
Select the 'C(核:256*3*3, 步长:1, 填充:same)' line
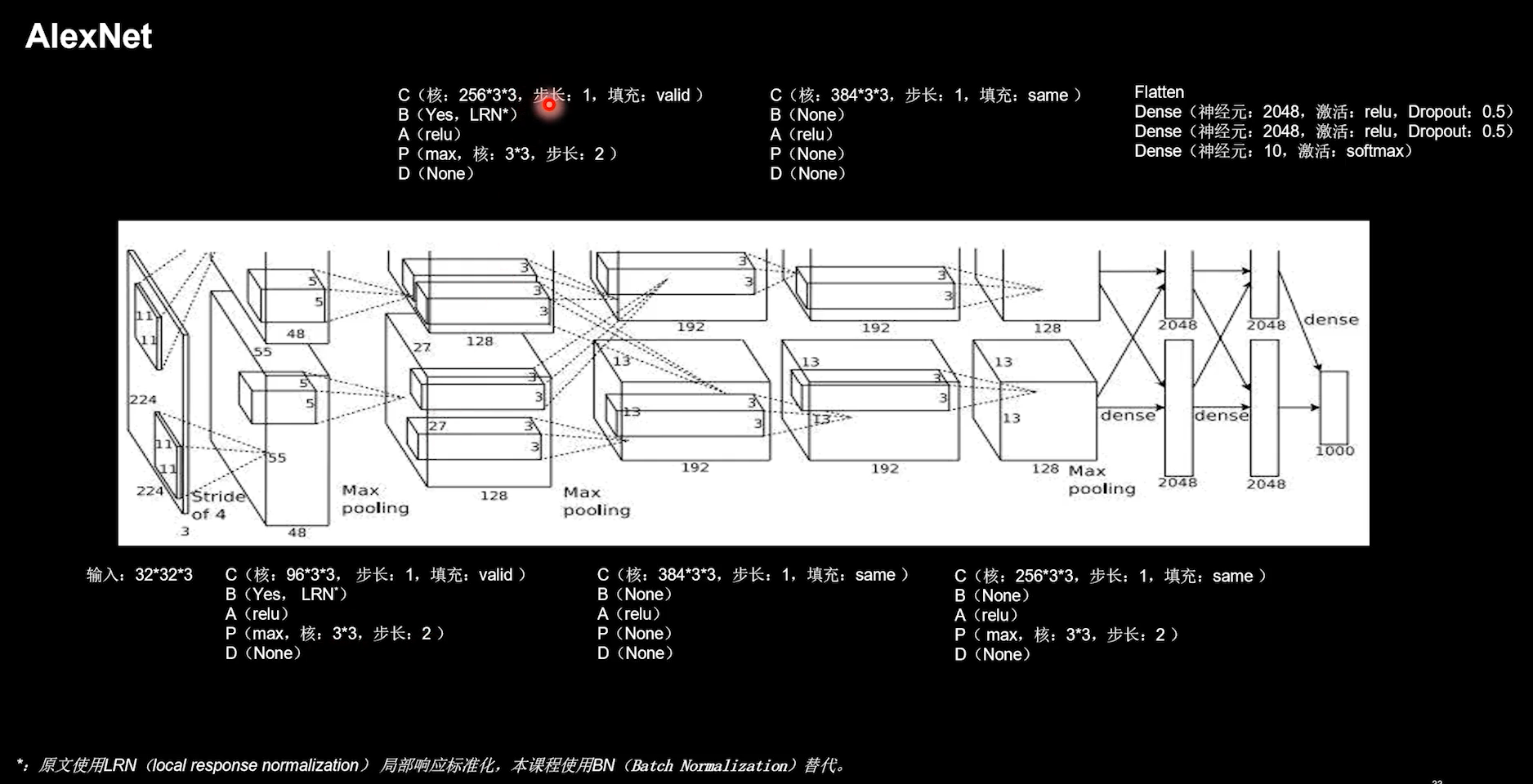(1111, 576)
